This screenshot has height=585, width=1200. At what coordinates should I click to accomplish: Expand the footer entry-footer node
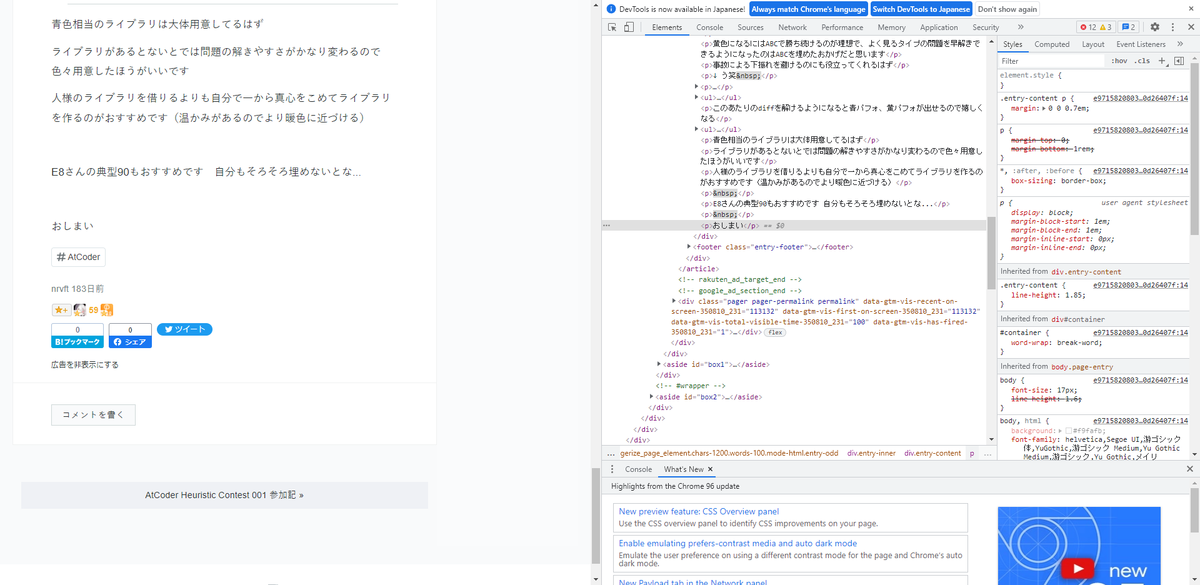690,246
